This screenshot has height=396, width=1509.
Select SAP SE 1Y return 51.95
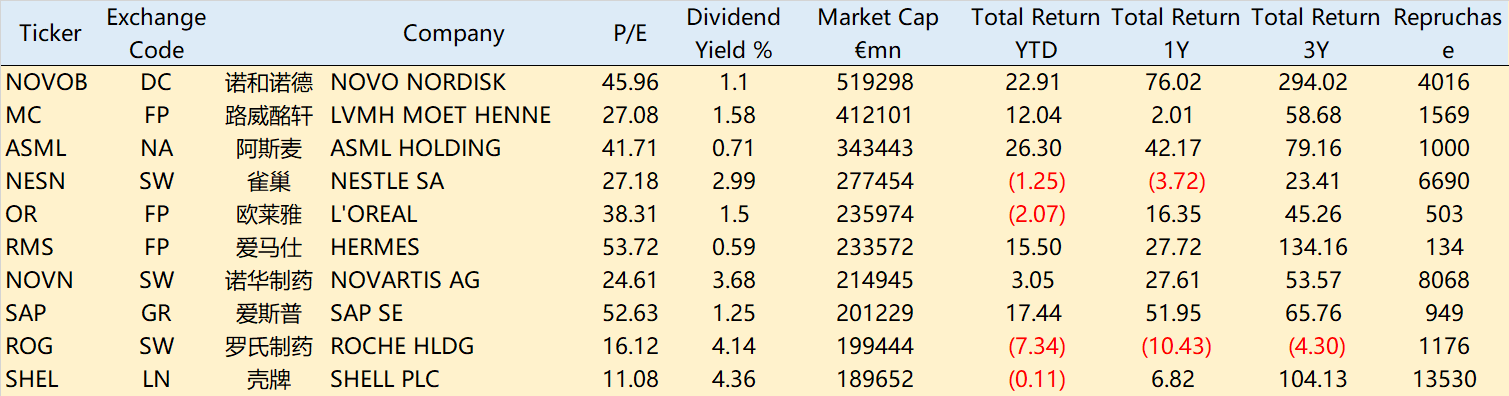(1175, 313)
